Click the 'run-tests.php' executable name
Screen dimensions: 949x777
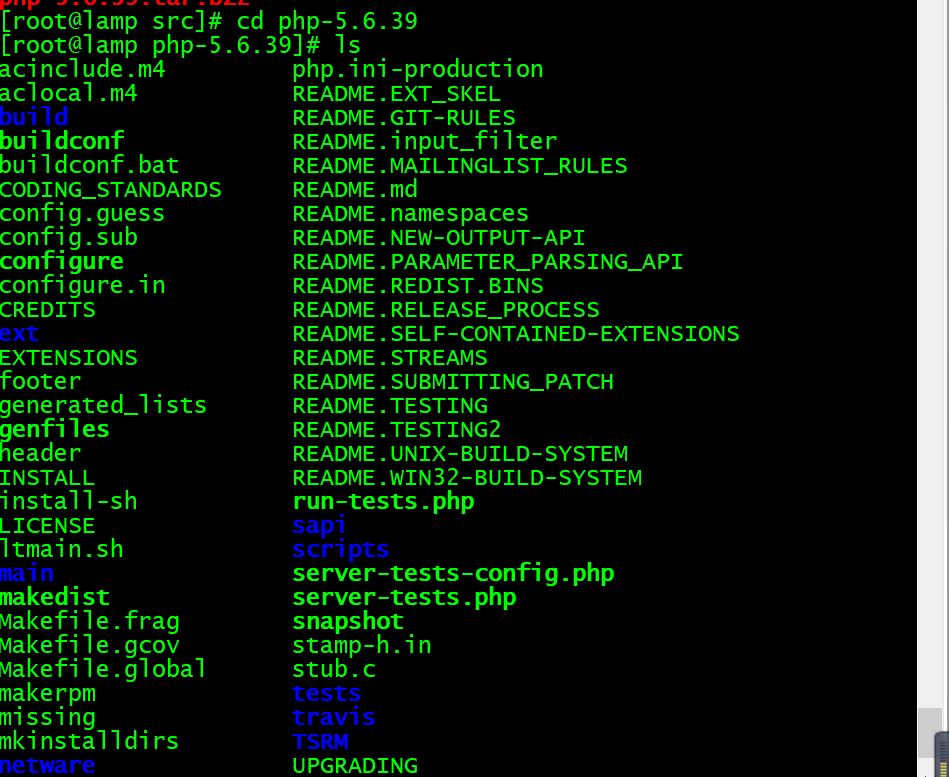(383, 502)
